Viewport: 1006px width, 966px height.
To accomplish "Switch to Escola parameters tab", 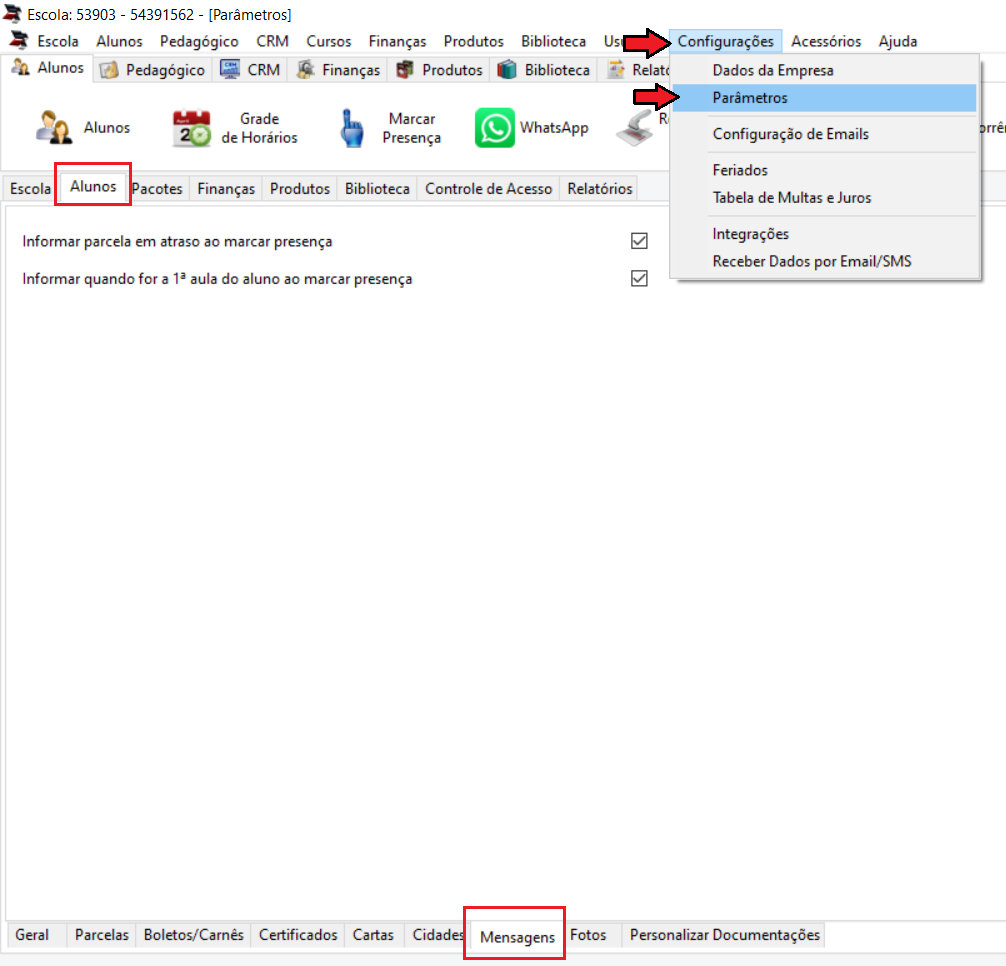I will pos(30,189).
